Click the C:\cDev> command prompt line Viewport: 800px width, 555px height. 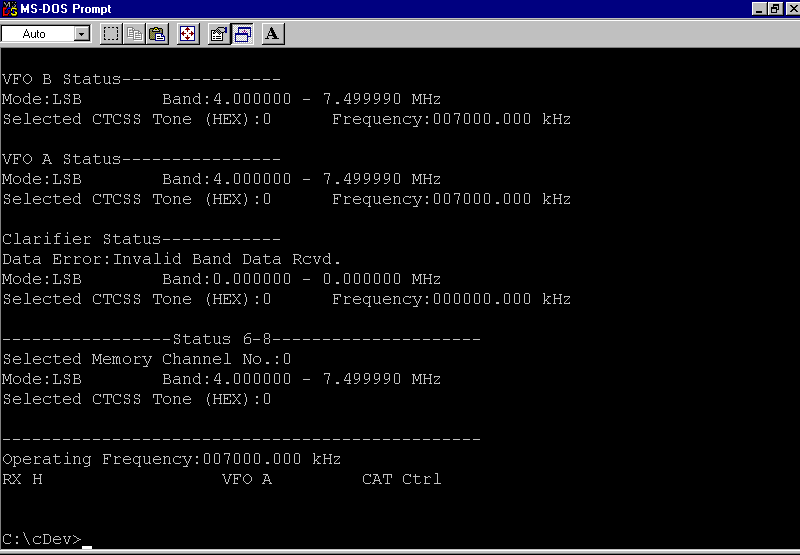coord(42,539)
